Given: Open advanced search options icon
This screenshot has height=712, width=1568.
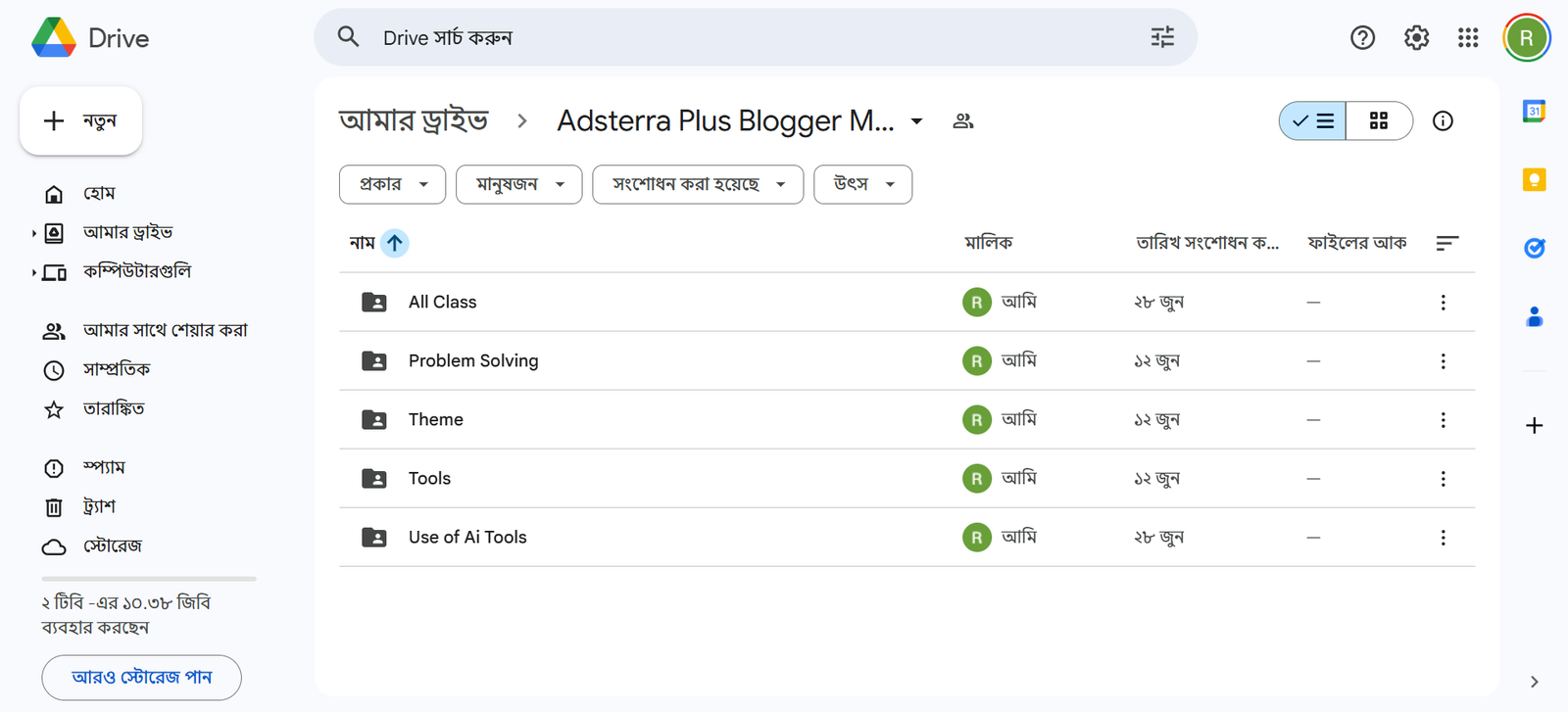Looking at the screenshot, I should pos(1162,37).
